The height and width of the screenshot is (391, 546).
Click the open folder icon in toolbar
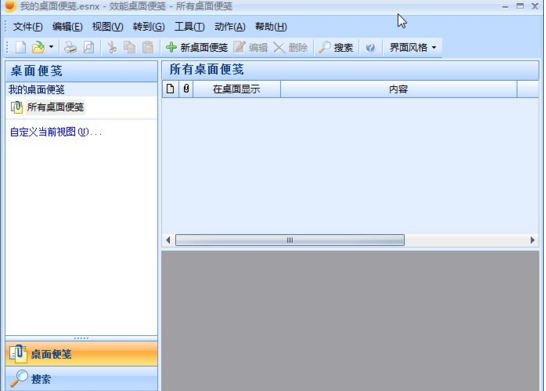click(x=38, y=47)
